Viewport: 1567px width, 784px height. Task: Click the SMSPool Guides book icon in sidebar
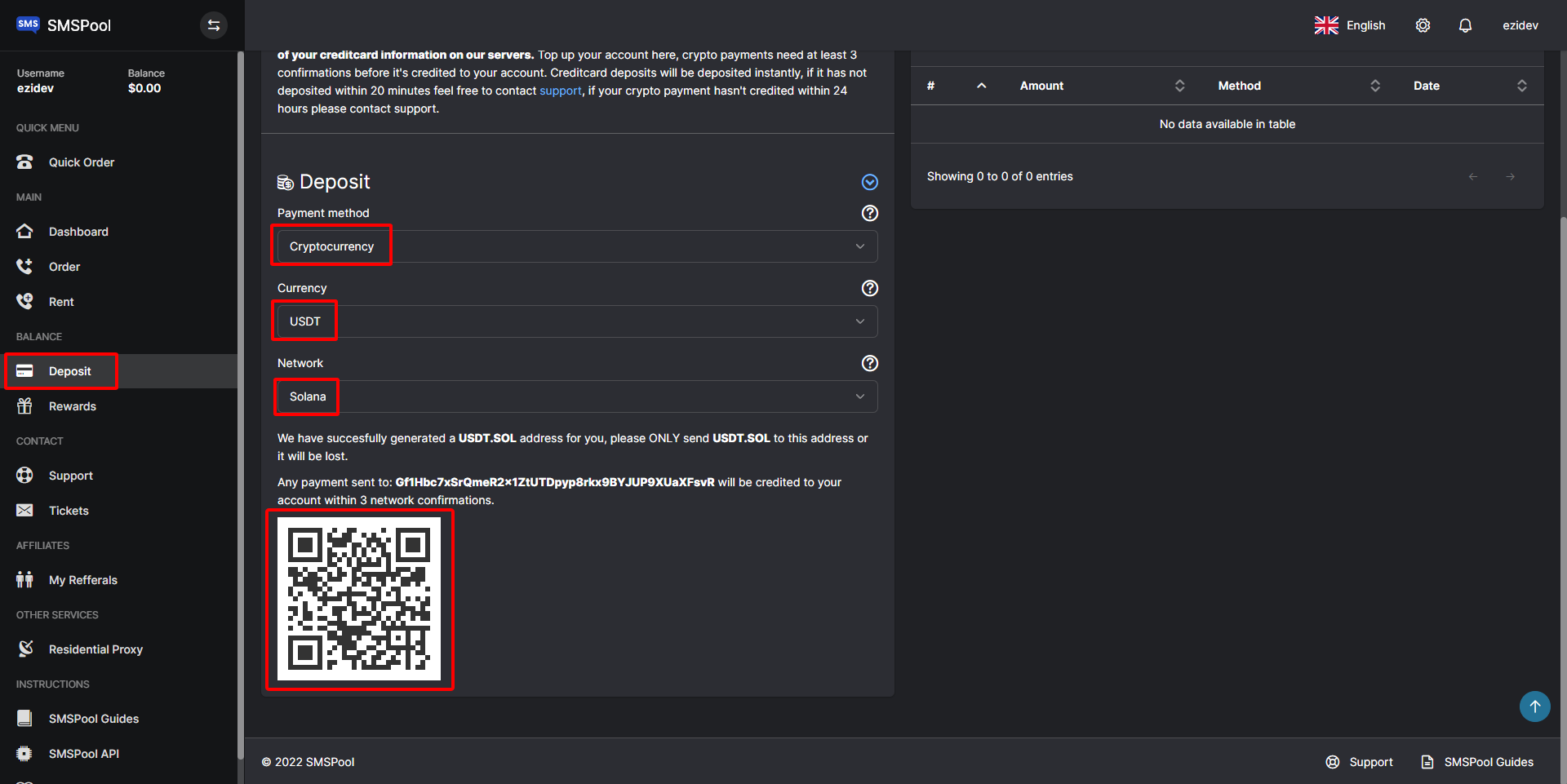(24, 718)
